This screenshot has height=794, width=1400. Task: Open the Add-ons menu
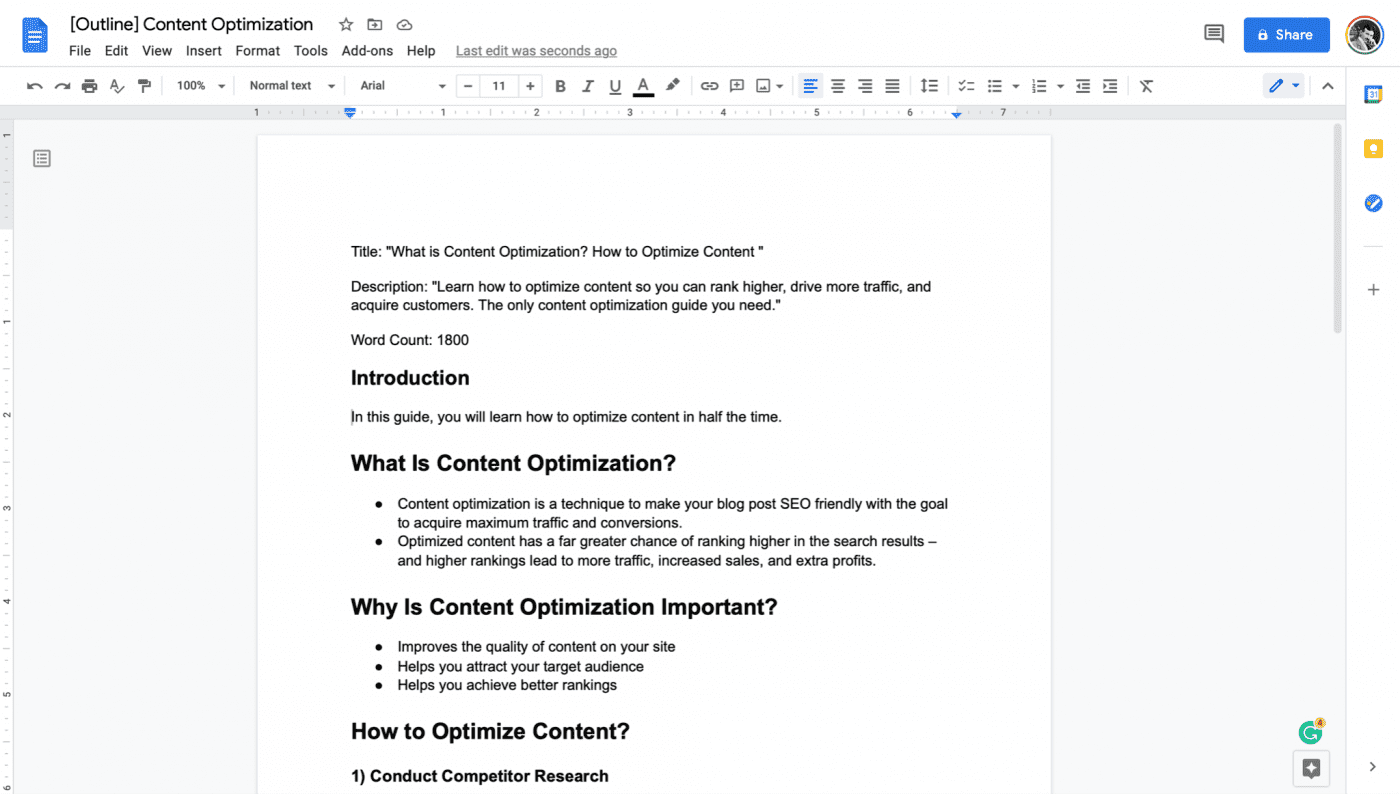(x=367, y=51)
